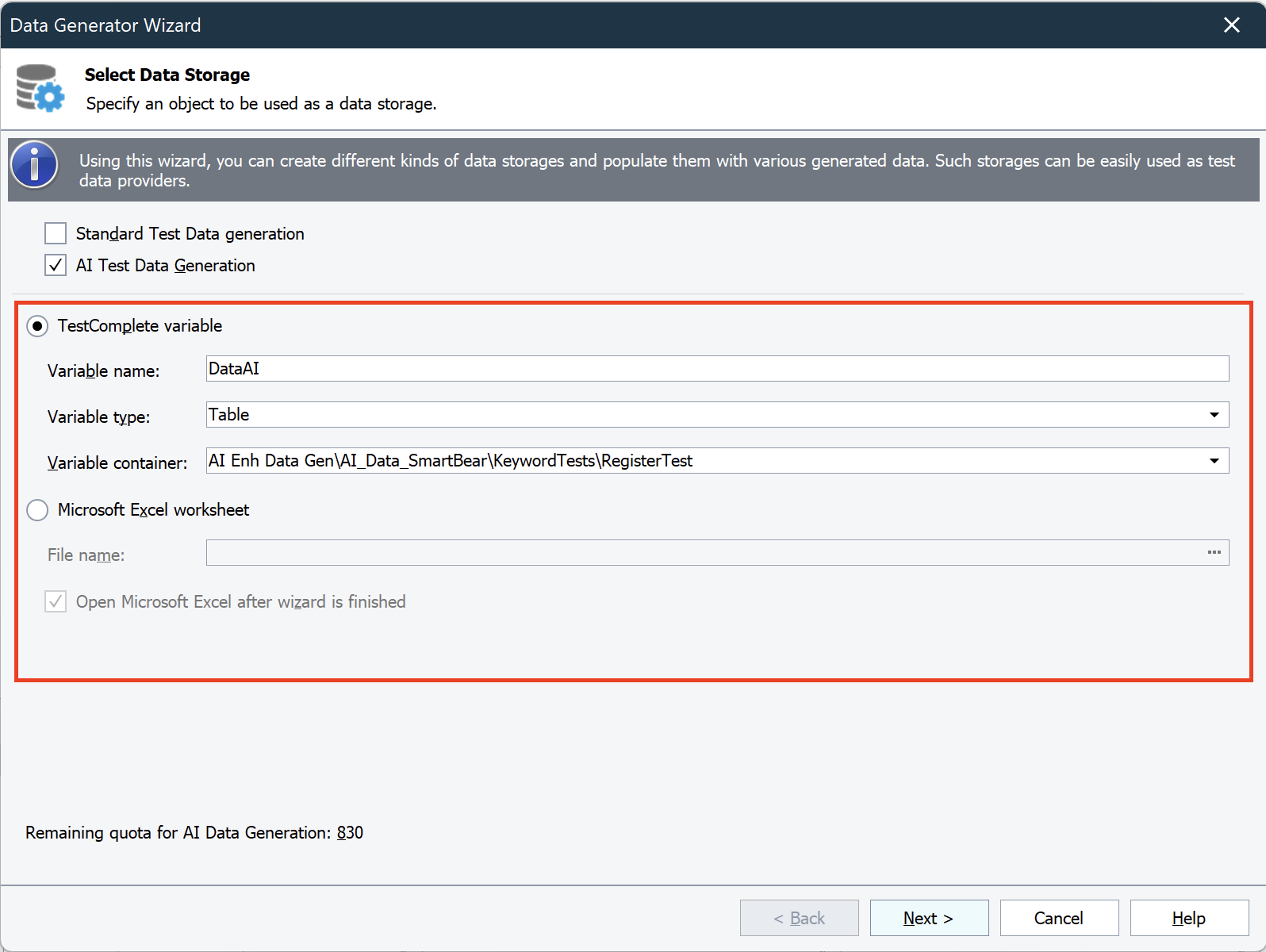The height and width of the screenshot is (952, 1266).
Task: Open the Variable type dropdown arrow
Action: [1214, 415]
